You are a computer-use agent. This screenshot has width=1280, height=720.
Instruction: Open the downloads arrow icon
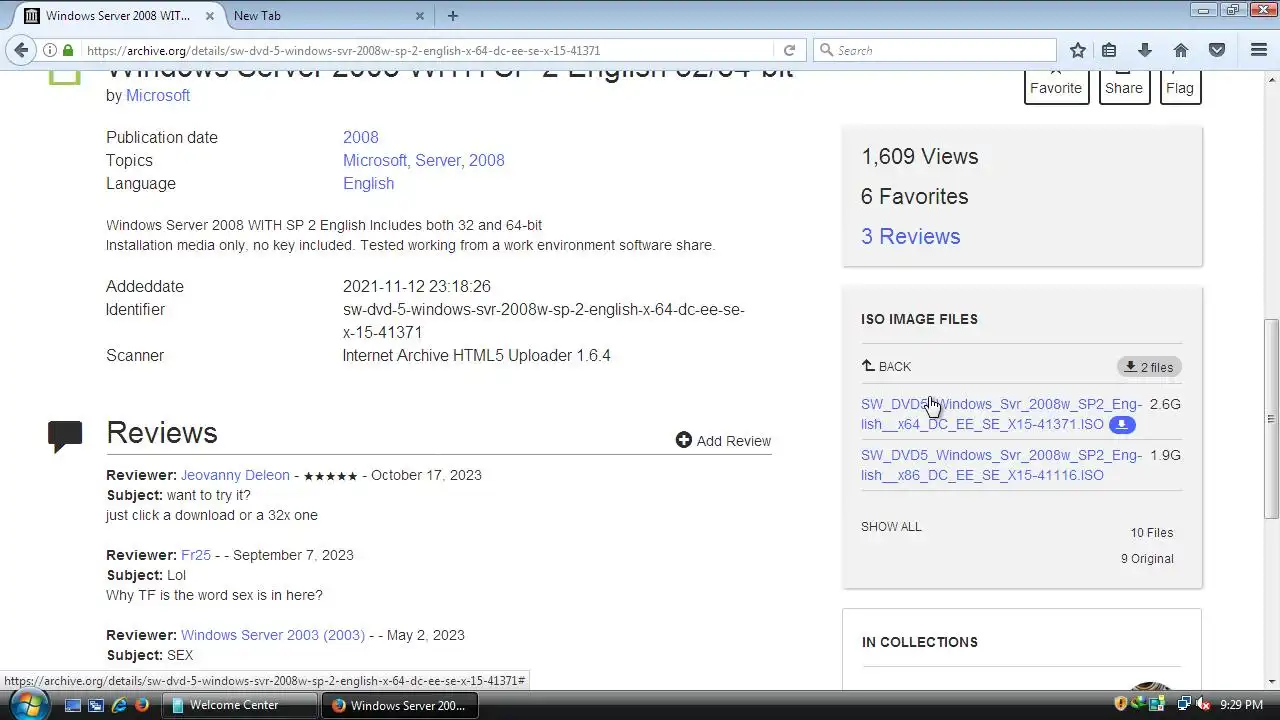pos(1145,50)
